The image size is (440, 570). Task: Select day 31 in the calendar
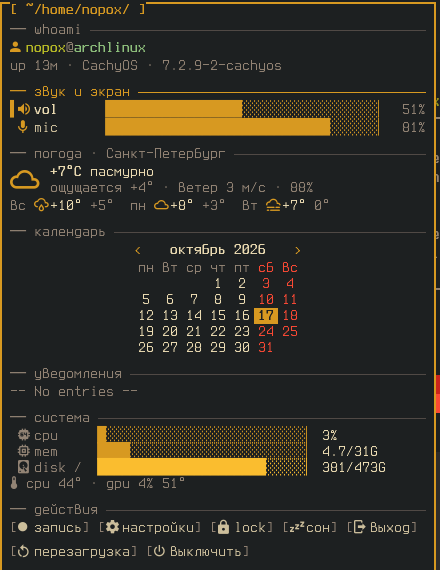pos(266,347)
